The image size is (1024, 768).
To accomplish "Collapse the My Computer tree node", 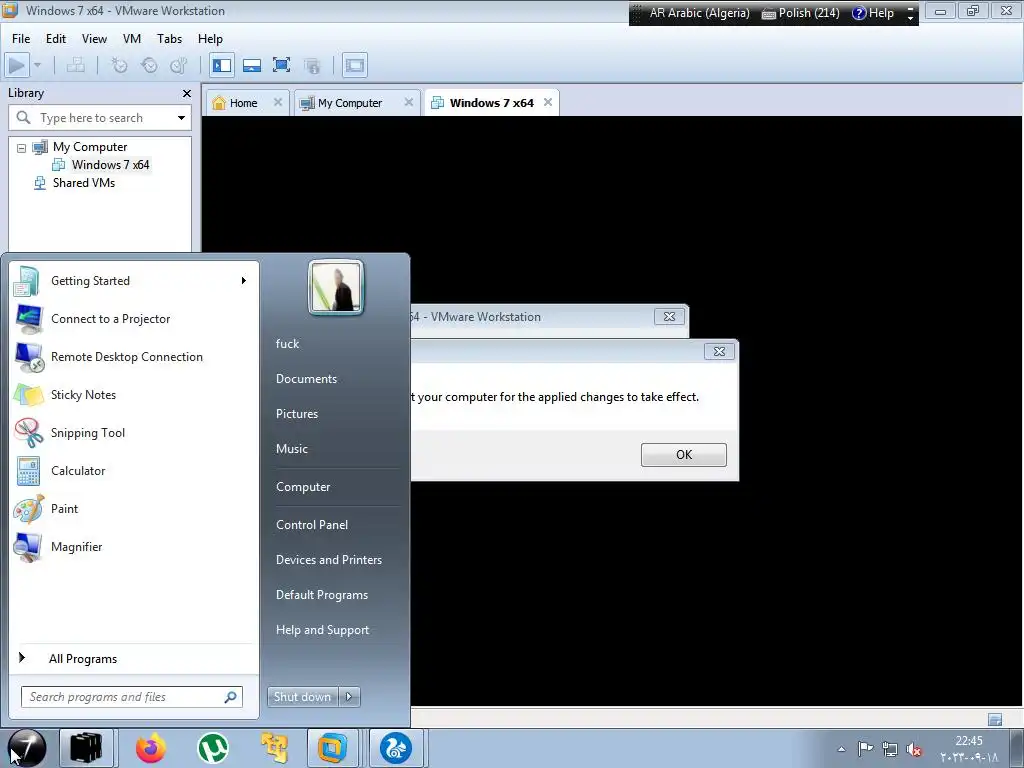I will tap(22, 148).
